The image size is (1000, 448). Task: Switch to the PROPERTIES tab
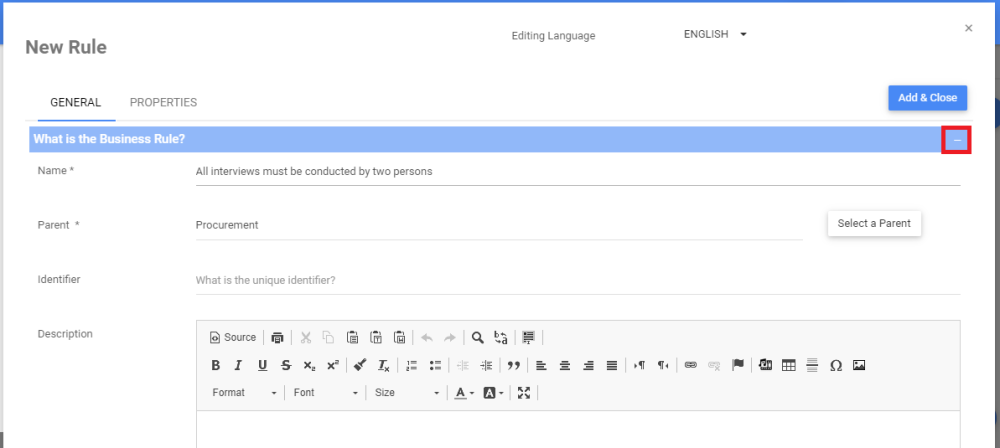163,102
